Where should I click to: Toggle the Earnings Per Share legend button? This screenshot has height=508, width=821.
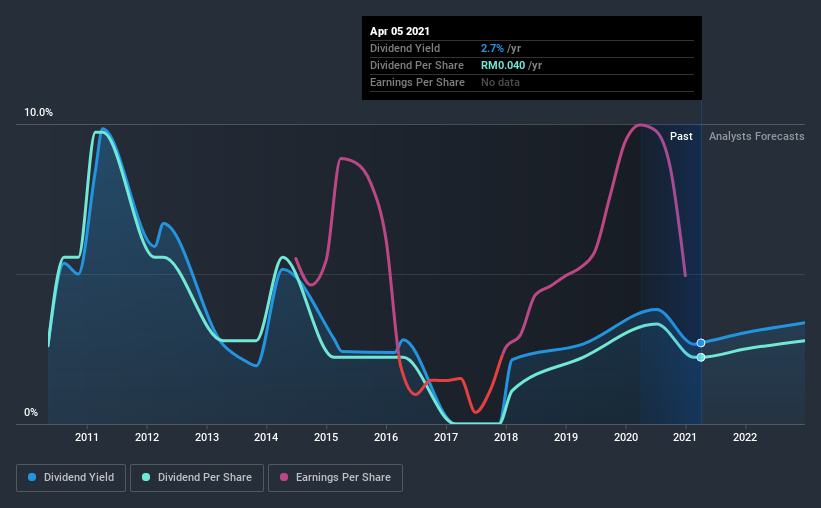click(335, 478)
